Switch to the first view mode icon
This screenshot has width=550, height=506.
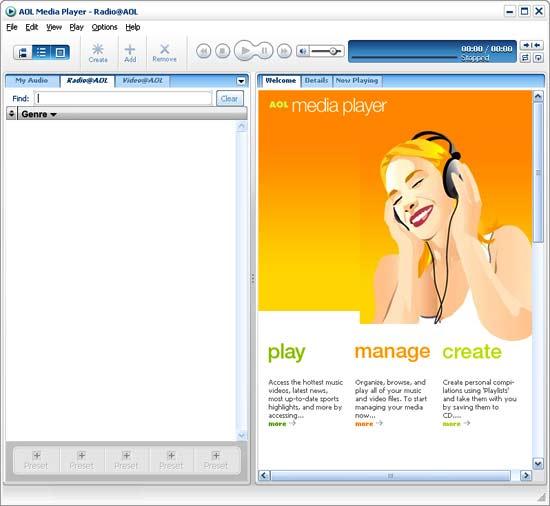tap(23, 53)
